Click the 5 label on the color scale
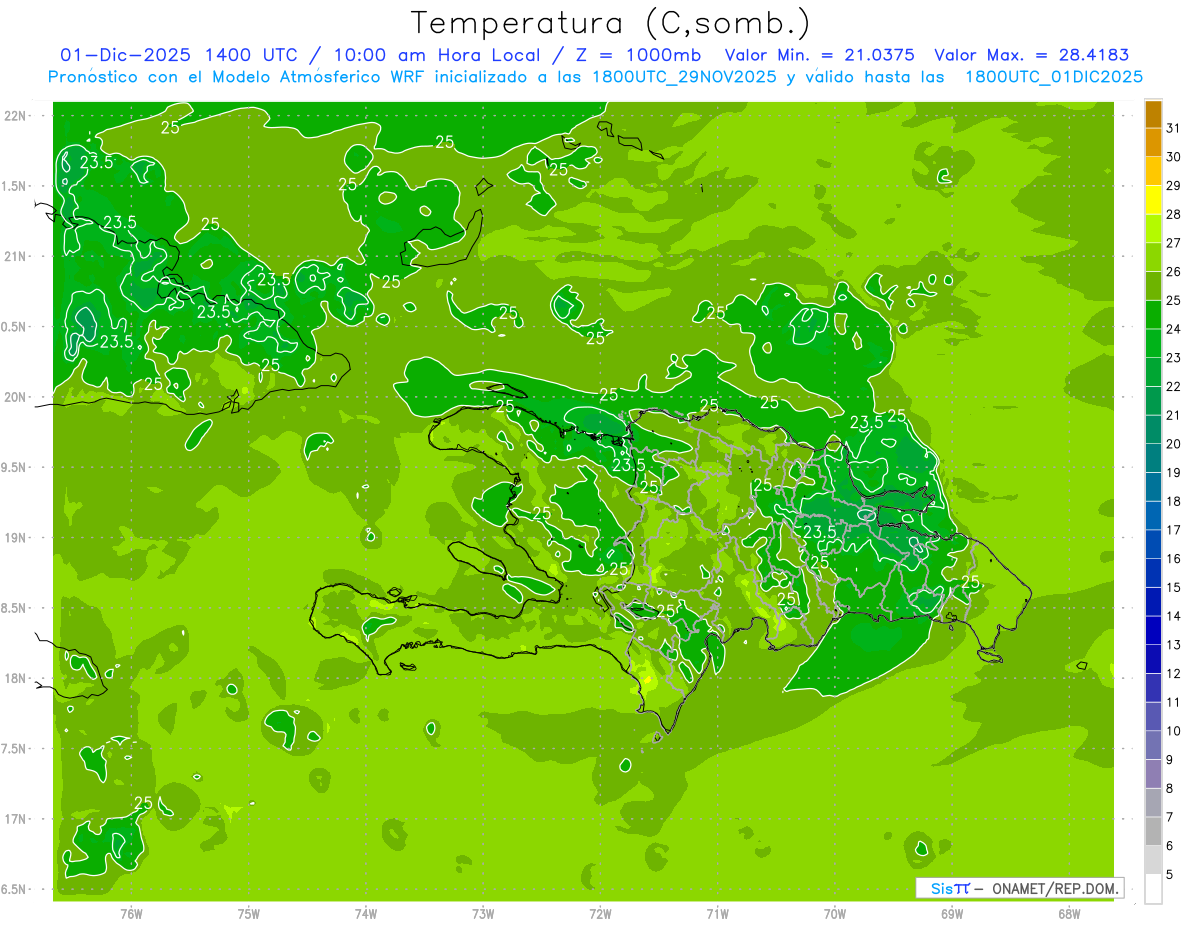The height and width of the screenshot is (927, 1200). coord(1170,874)
